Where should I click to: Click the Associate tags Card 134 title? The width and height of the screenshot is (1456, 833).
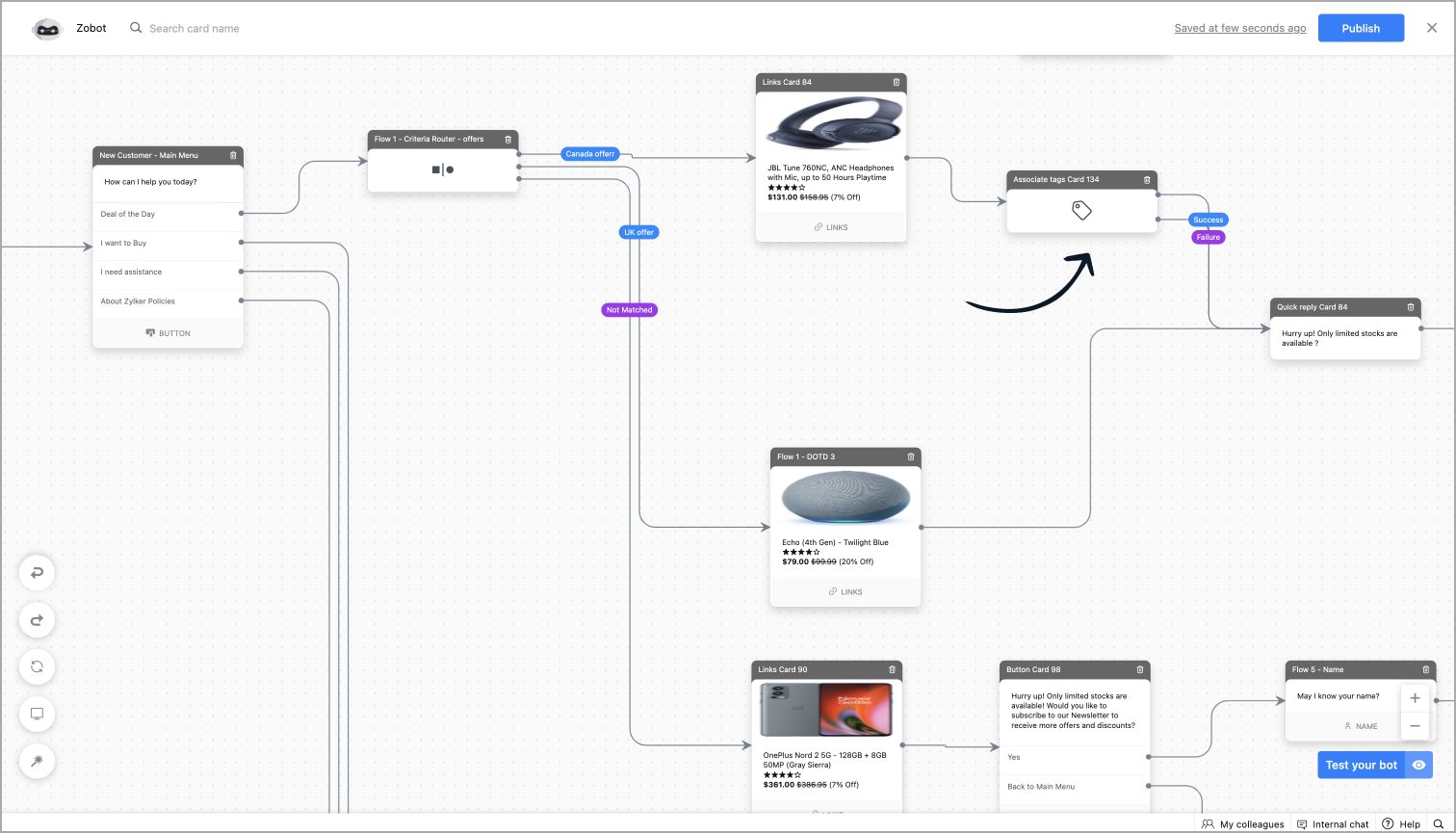(1055, 179)
